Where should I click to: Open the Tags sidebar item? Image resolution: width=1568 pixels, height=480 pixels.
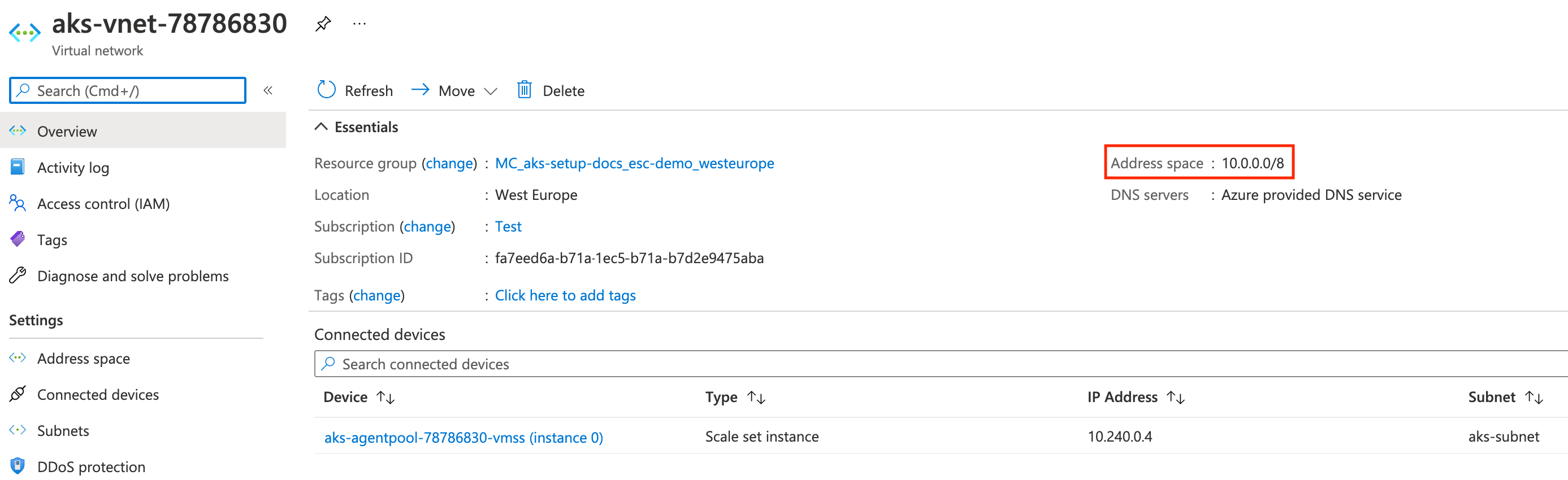pos(53,239)
